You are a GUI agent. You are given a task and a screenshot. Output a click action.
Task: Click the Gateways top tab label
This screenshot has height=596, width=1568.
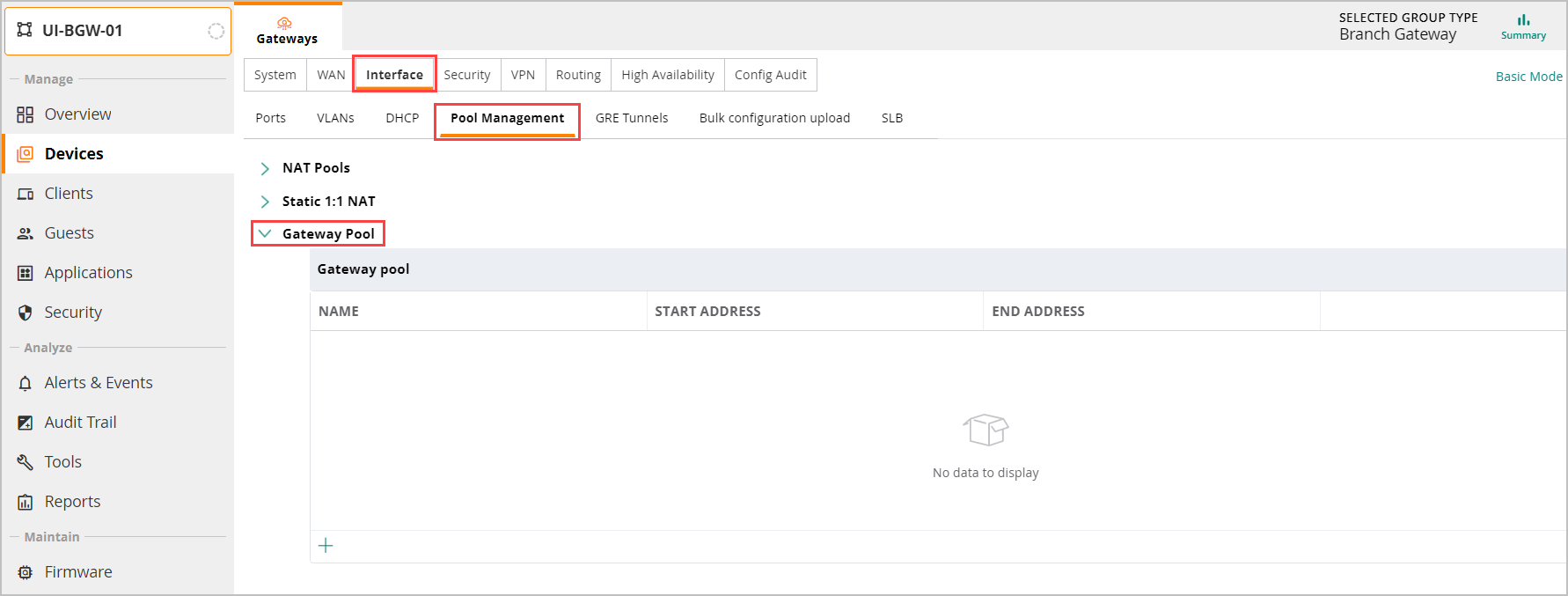(x=287, y=39)
